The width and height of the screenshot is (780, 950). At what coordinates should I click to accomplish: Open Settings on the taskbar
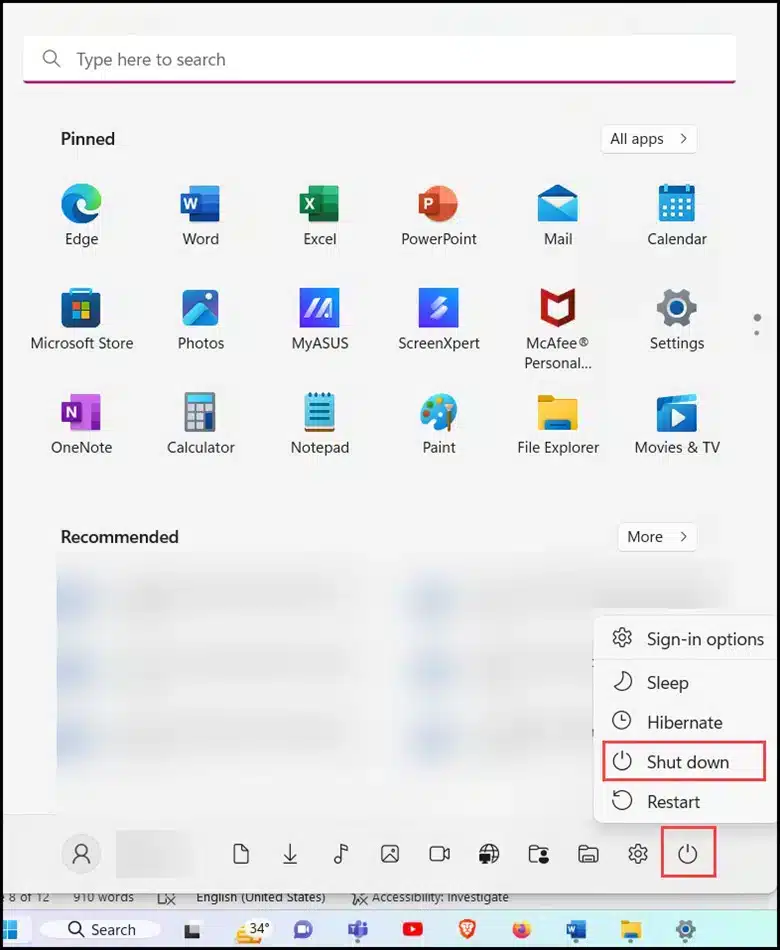685,929
